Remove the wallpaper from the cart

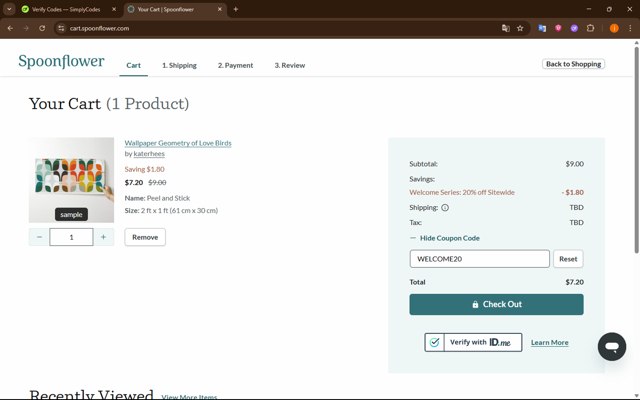point(145,237)
